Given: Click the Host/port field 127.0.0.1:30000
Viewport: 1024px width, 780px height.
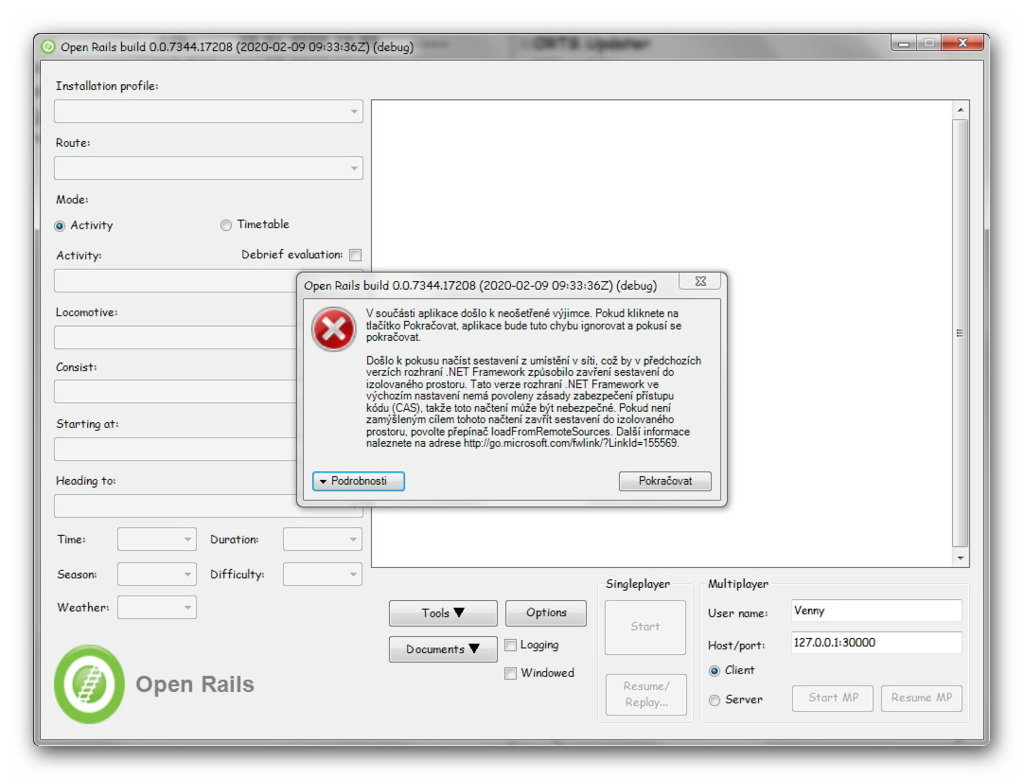Looking at the screenshot, I should (876, 643).
